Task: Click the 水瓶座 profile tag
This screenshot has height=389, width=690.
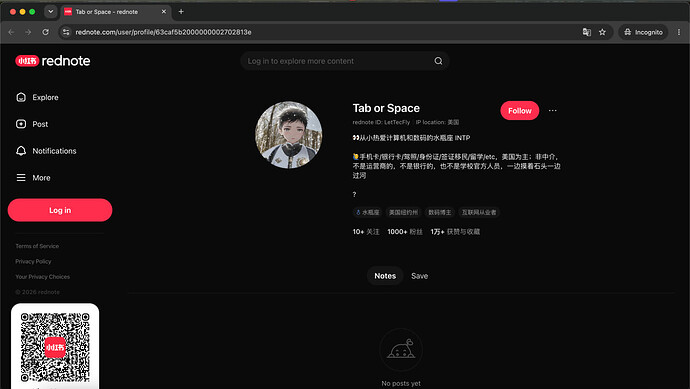Action: coord(367,212)
